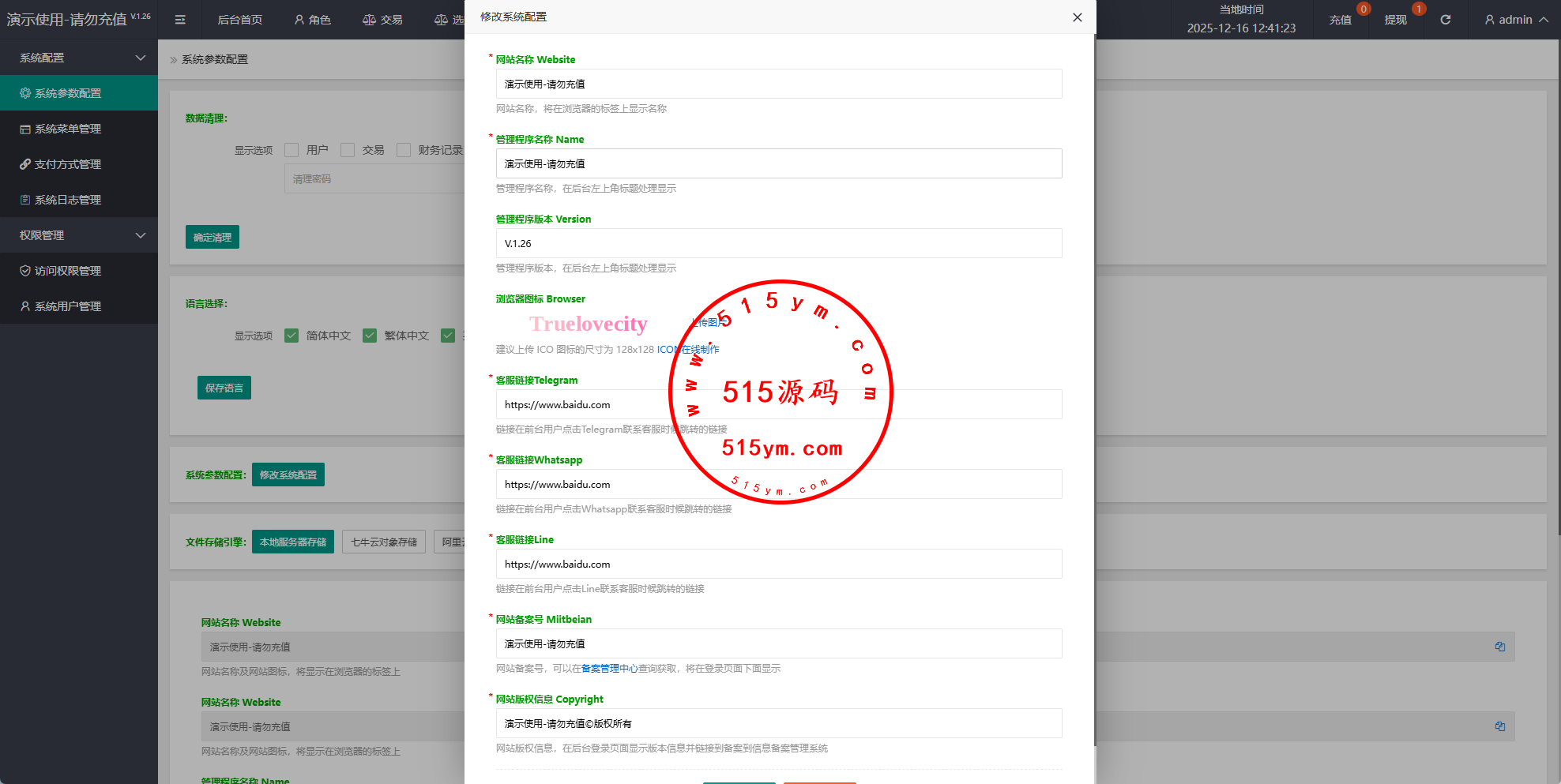Viewport: 1561px width, 784px height.
Task: Open the 交易 top navigation item
Action: point(382,20)
